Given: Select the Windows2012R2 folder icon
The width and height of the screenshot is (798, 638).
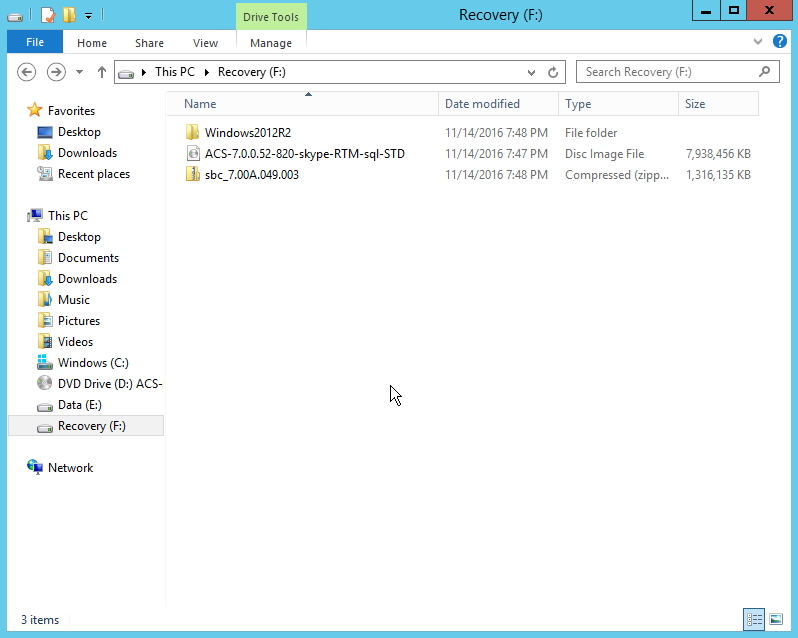Looking at the screenshot, I should (192, 132).
